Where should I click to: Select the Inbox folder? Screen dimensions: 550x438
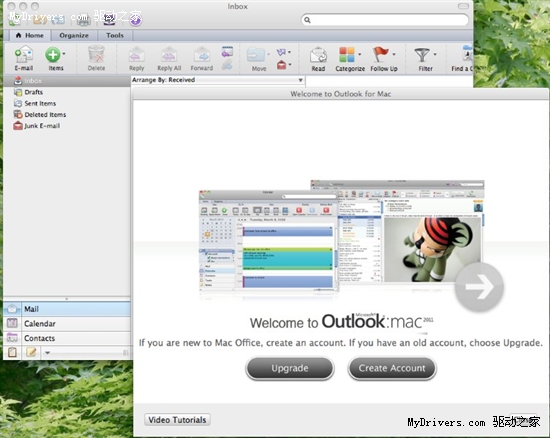67,81
